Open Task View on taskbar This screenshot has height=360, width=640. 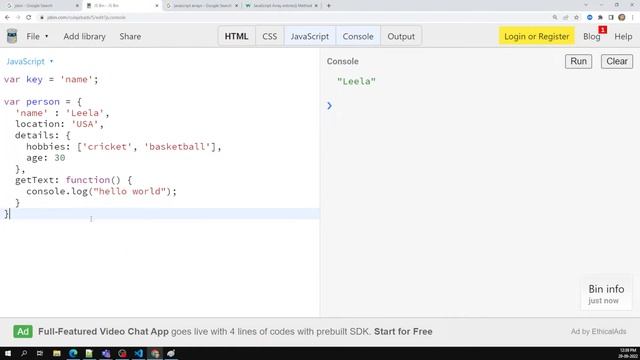click(40, 353)
